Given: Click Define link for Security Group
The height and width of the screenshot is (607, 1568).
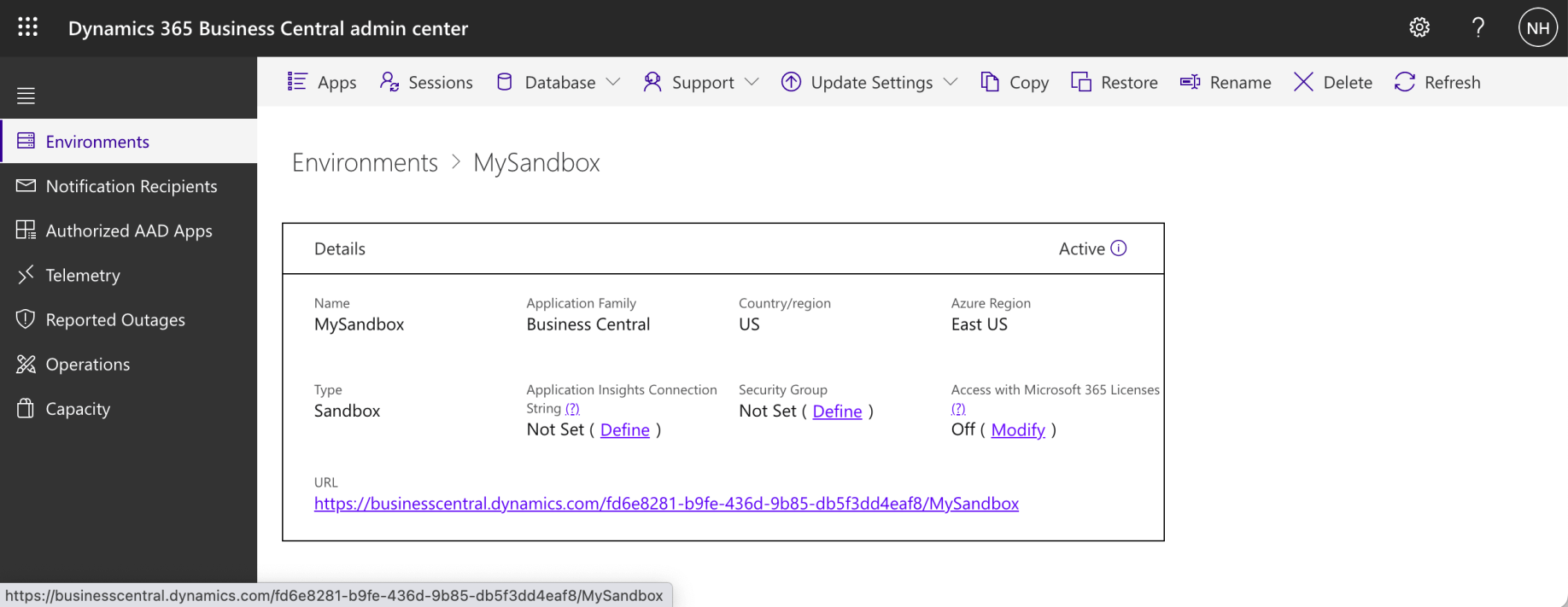Looking at the screenshot, I should [x=837, y=411].
